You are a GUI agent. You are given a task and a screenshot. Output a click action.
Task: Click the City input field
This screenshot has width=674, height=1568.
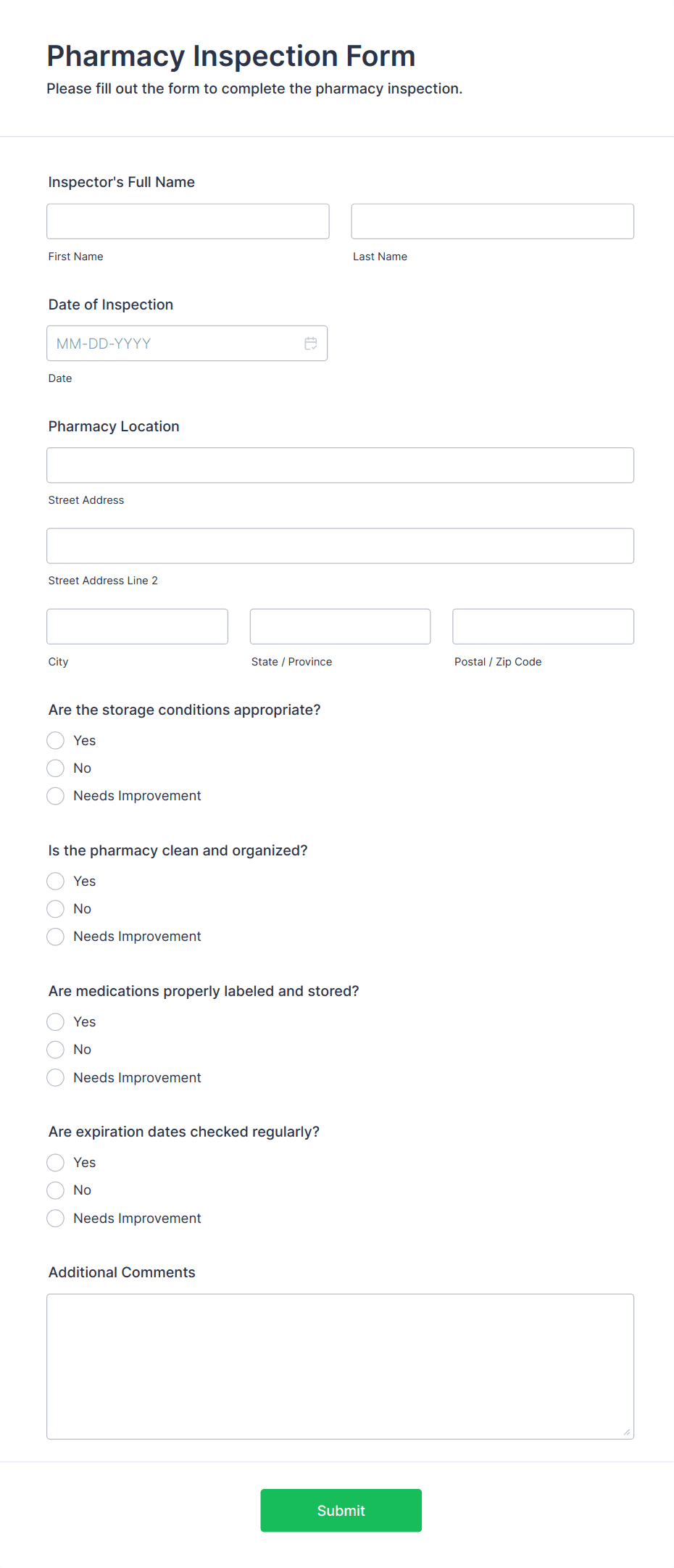[x=137, y=626]
